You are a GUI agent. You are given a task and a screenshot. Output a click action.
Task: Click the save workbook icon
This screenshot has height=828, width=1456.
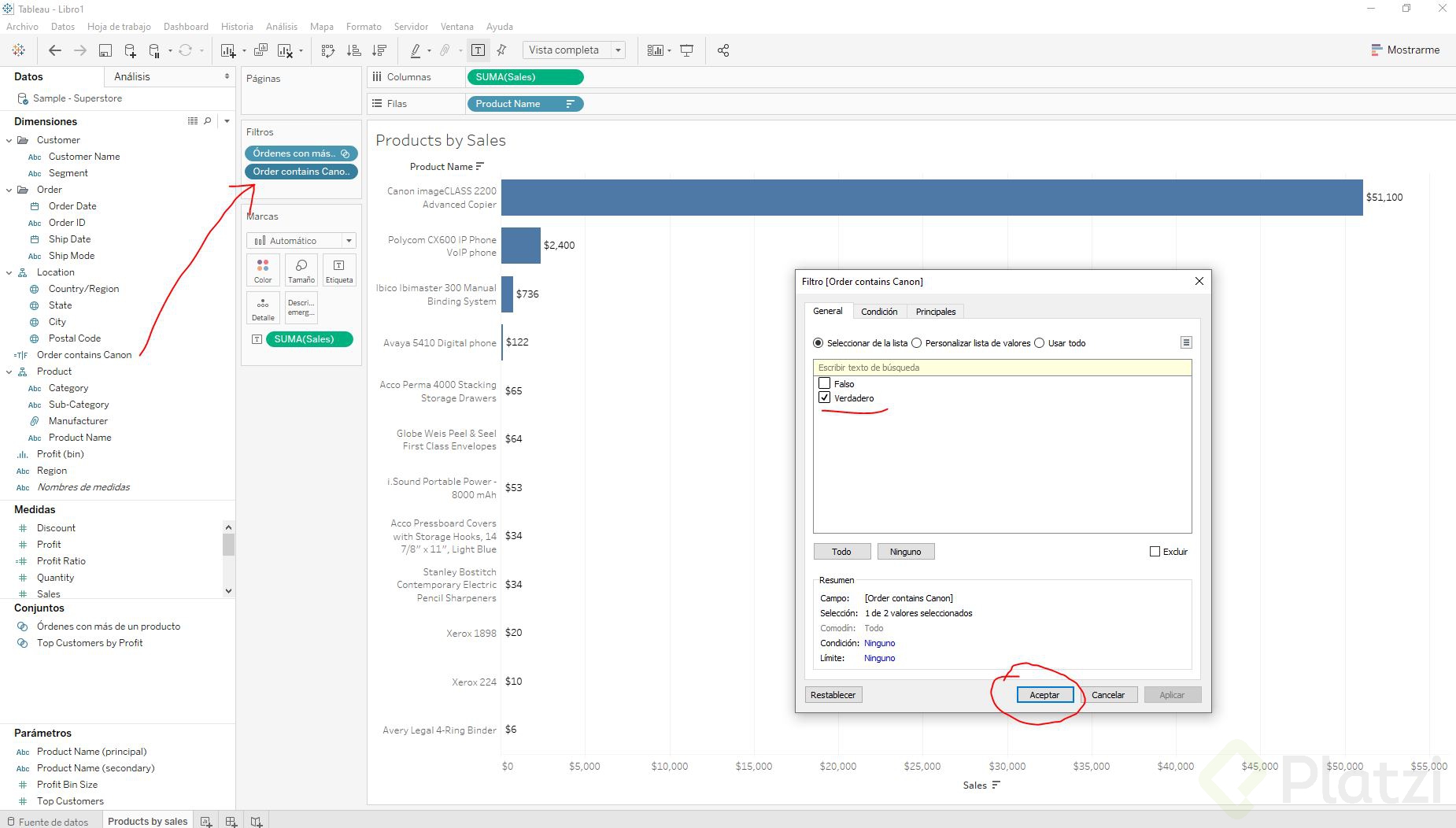point(105,50)
